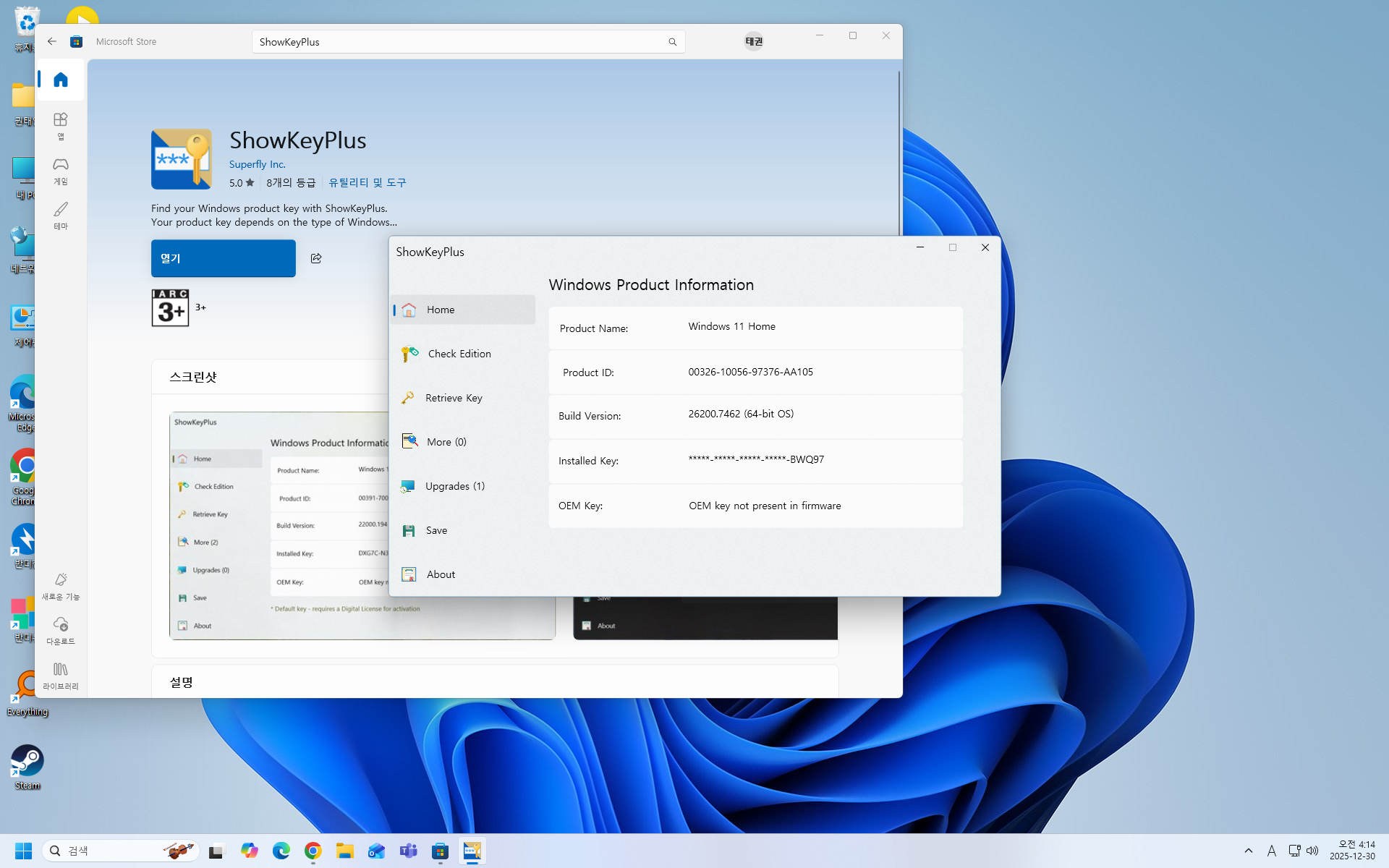Click the Microsoft Store vertical scrollbar

899,152
